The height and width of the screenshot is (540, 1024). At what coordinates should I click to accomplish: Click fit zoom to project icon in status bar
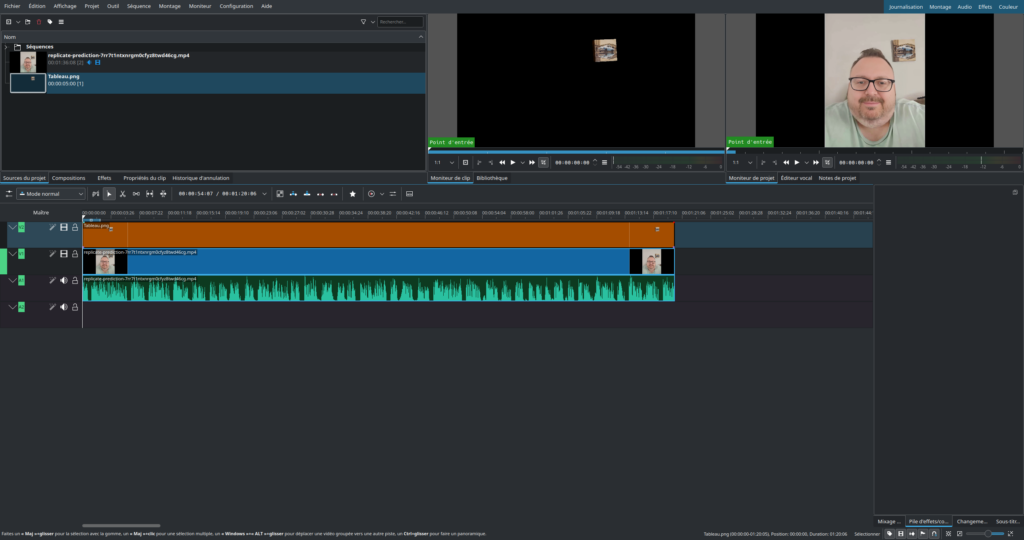click(948, 533)
